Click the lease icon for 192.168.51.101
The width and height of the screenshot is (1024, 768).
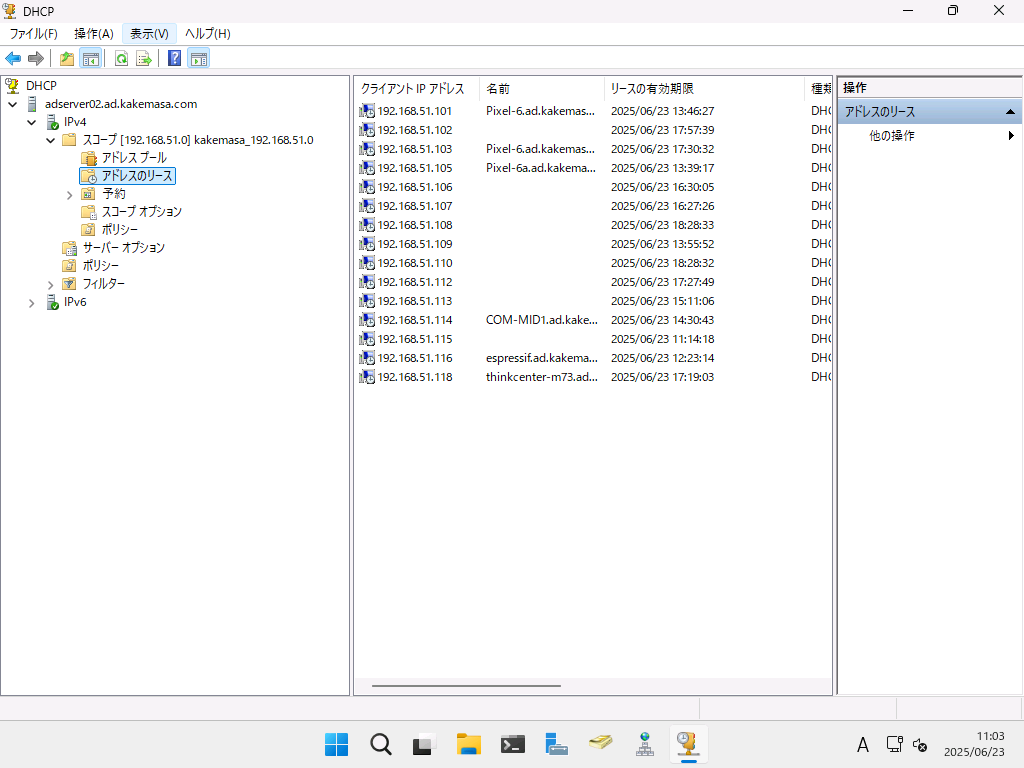pos(367,111)
